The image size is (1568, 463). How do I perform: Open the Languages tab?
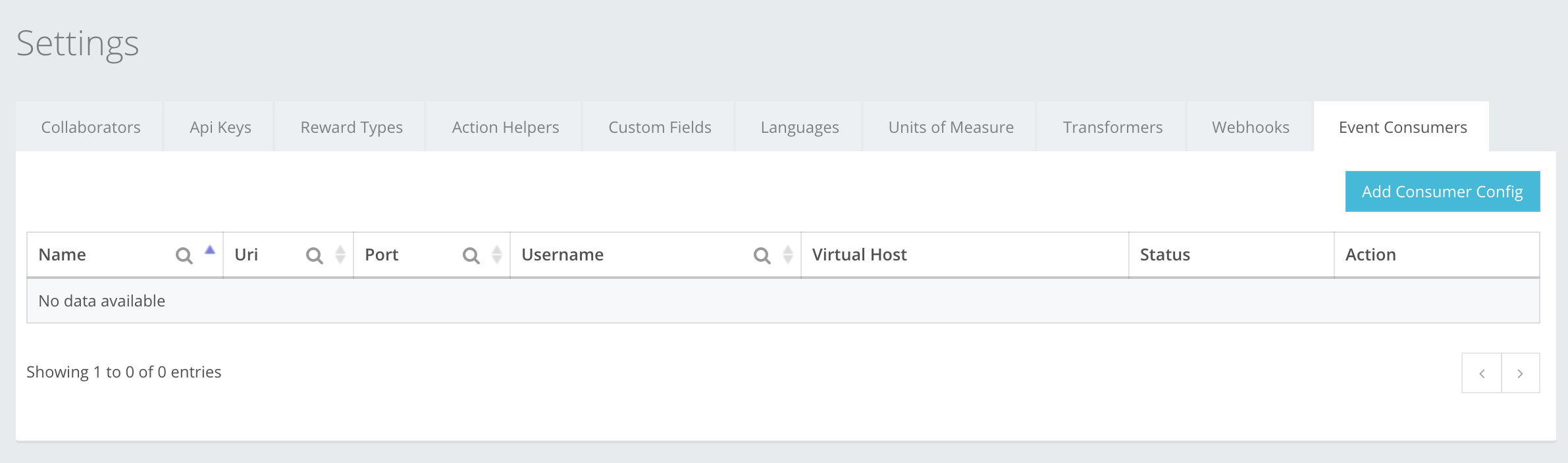(x=800, y=127)
